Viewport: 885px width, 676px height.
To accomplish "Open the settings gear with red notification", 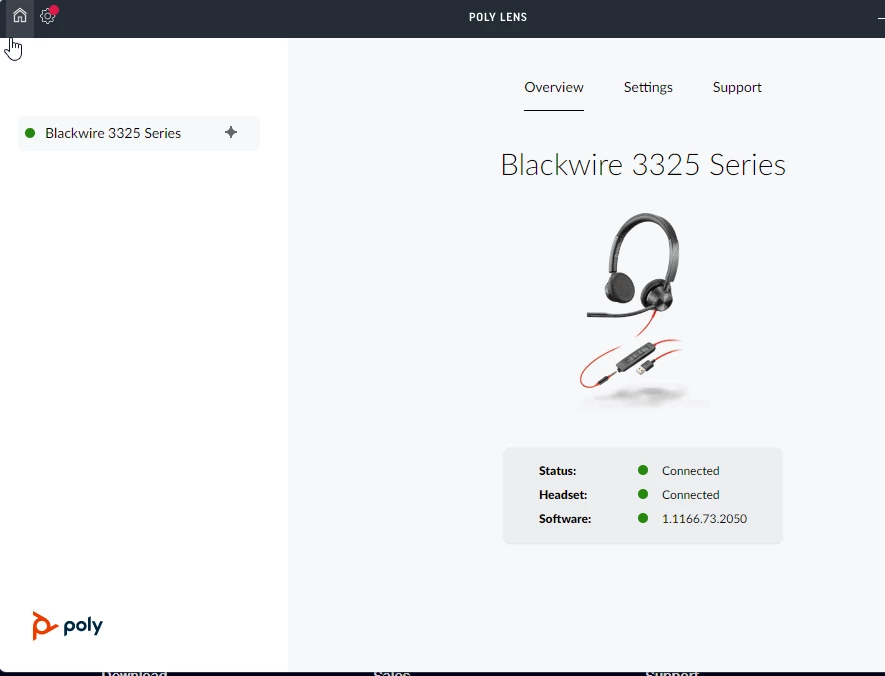I will [49, 16].
